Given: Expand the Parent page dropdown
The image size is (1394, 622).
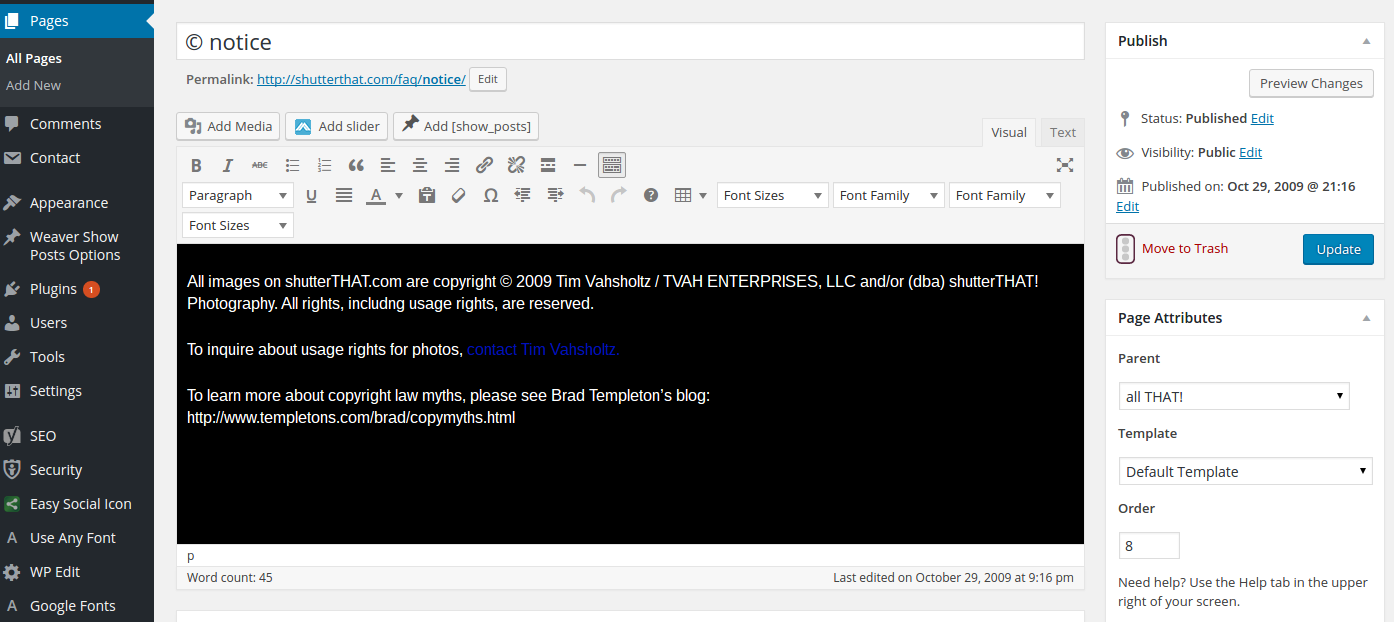Looking at the screenshot, I should click(1233, 397).
